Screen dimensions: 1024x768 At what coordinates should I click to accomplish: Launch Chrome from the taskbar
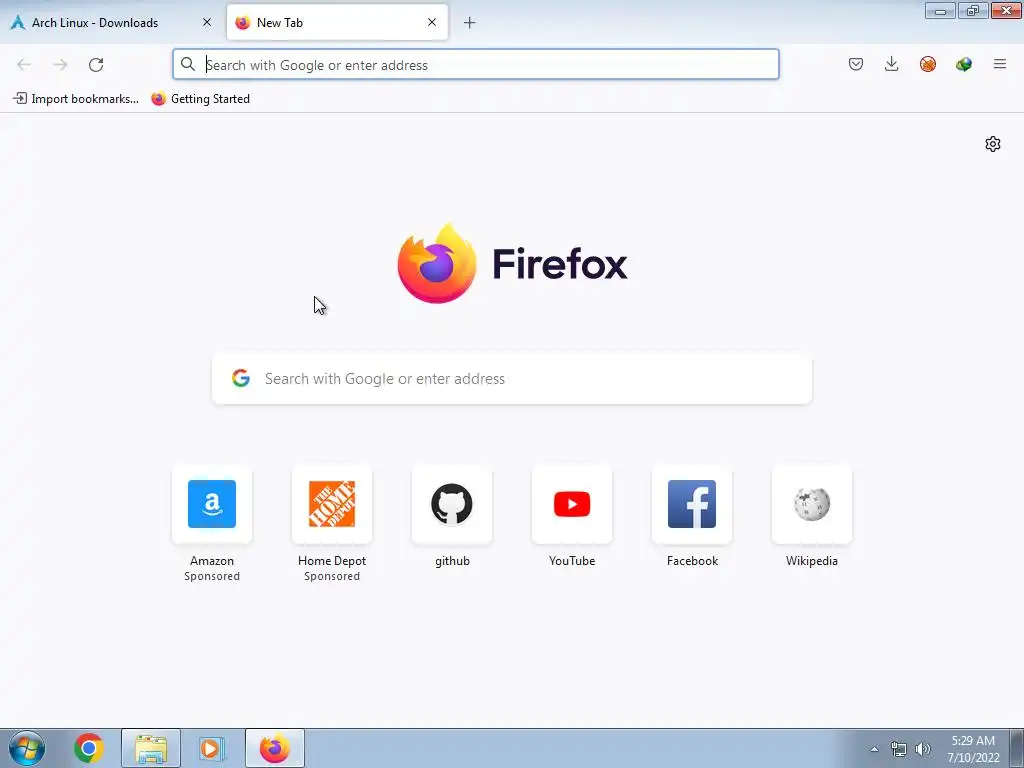pos(89,748)
